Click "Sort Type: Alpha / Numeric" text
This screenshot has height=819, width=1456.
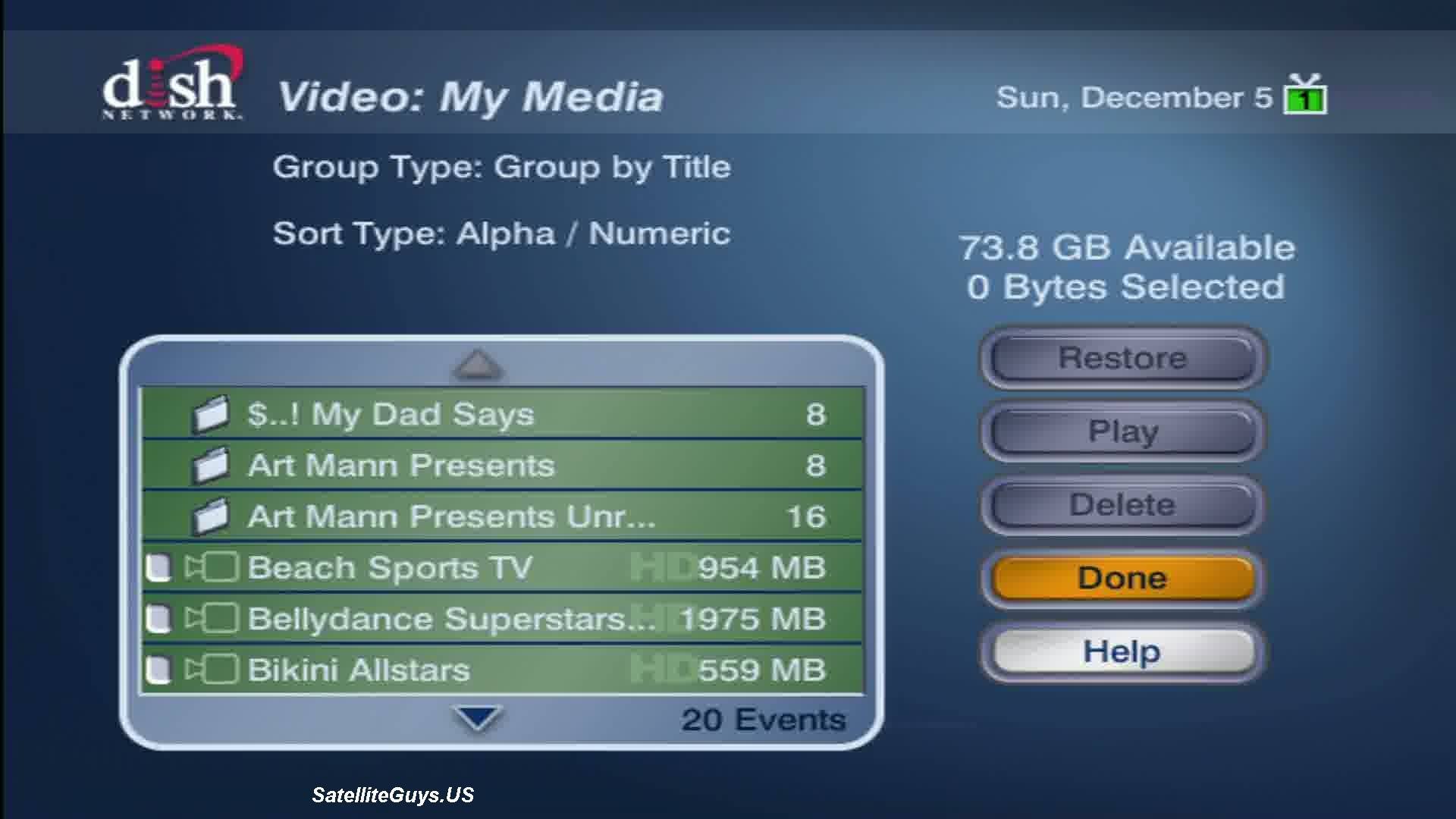pyautogui.click(x=501, y=234)
